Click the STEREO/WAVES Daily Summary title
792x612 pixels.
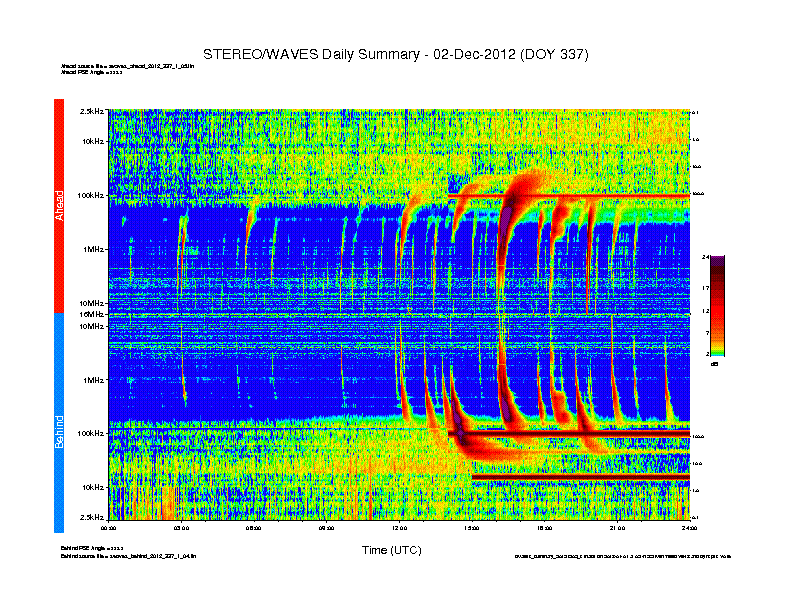pyautogui.click(x=395, y=53)
